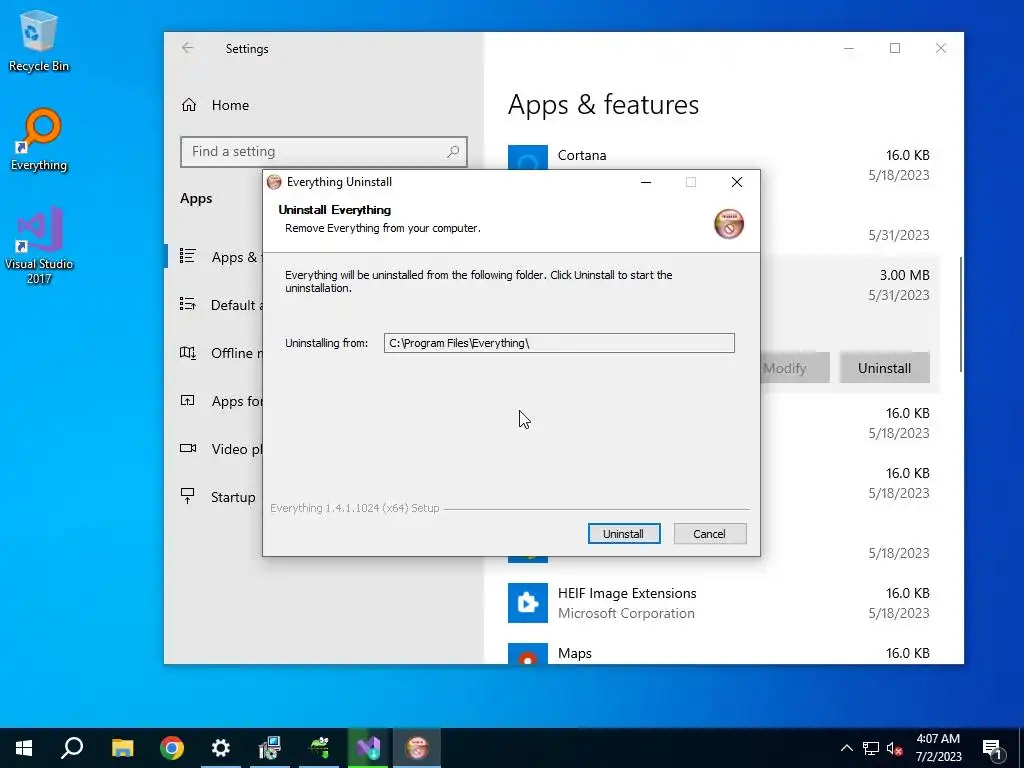
Task: Select the Cortana app entry
Action: point(718,157)
